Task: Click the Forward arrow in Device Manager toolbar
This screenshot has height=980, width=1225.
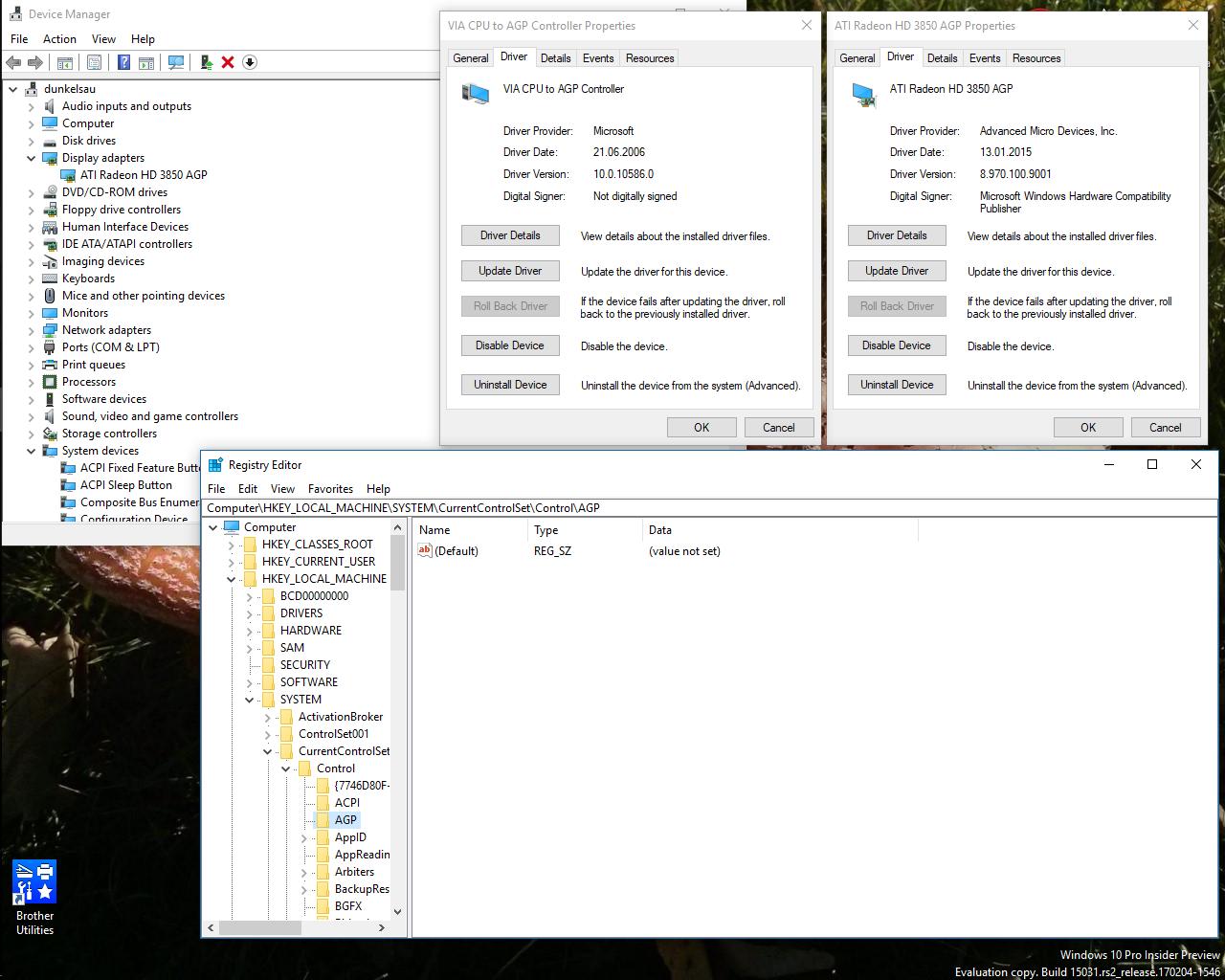Action: point(35,62)
